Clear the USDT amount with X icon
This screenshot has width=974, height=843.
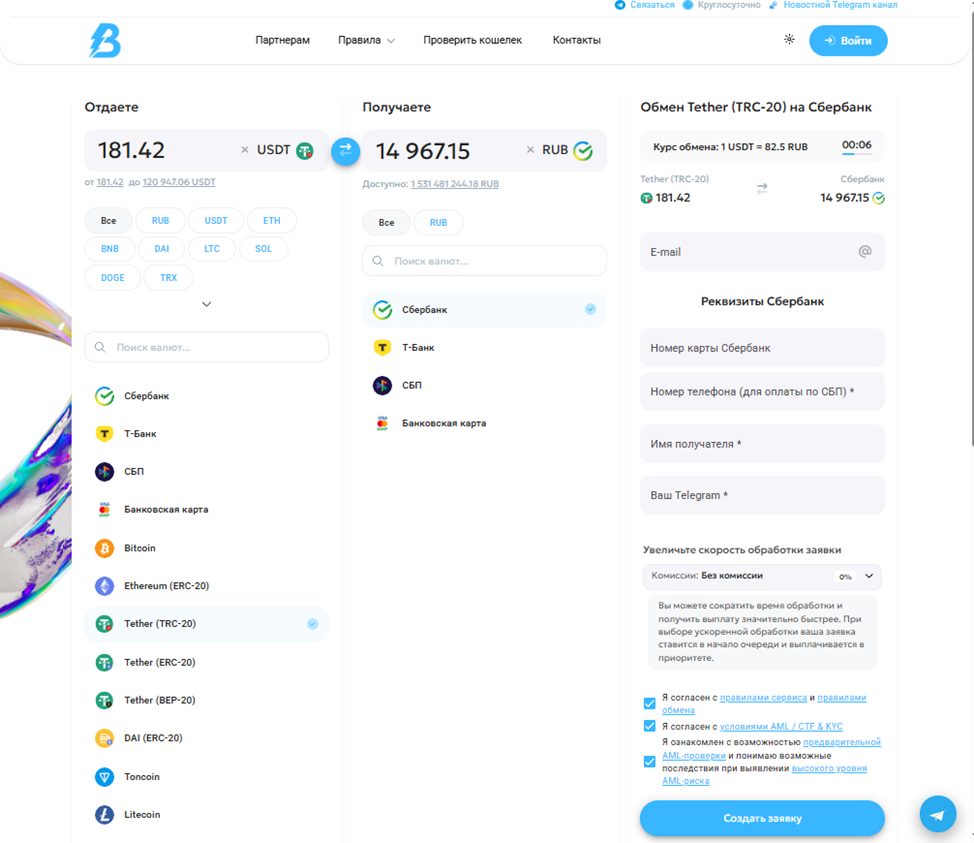click(245, 150)
